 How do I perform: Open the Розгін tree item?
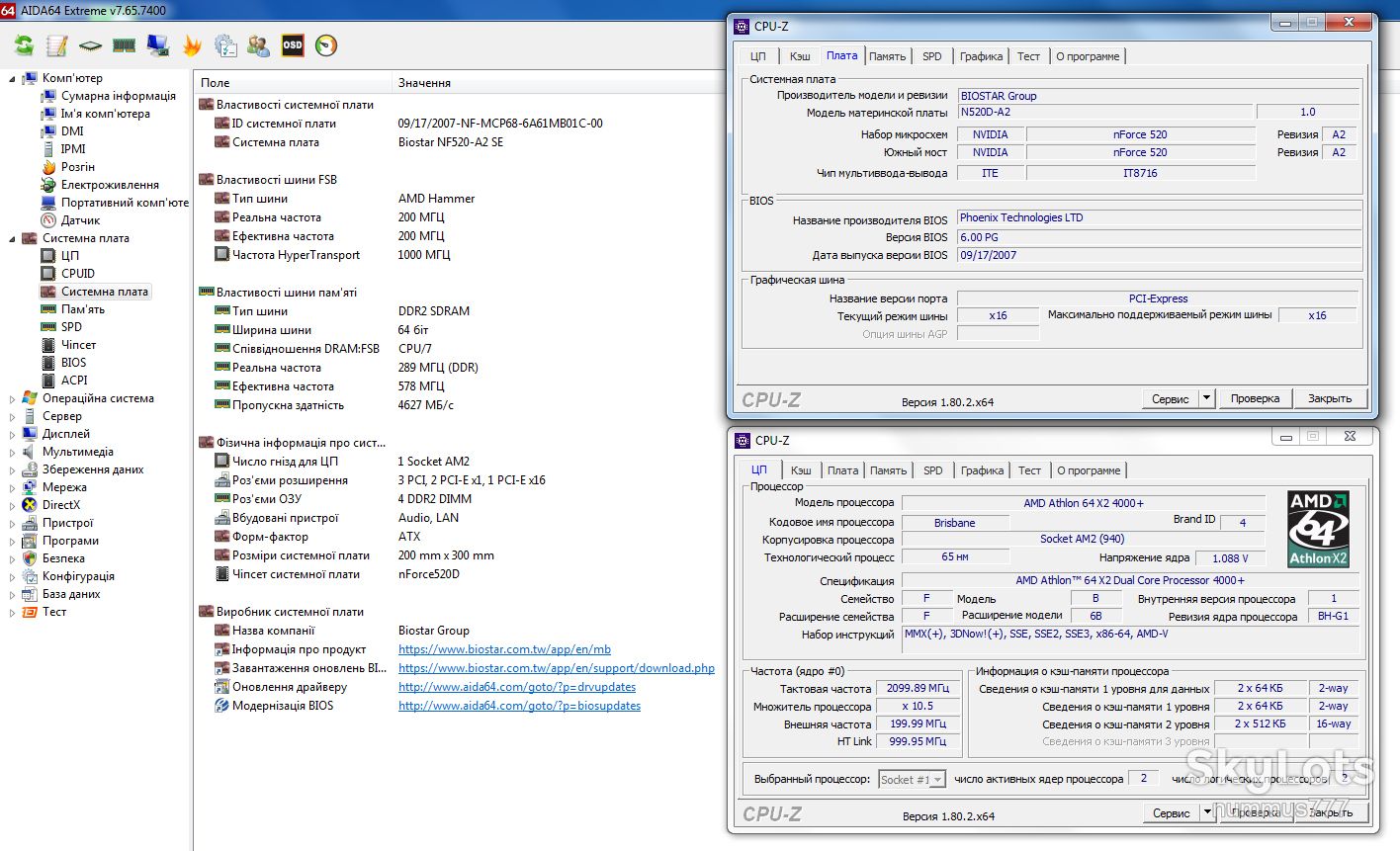point(78,167)
